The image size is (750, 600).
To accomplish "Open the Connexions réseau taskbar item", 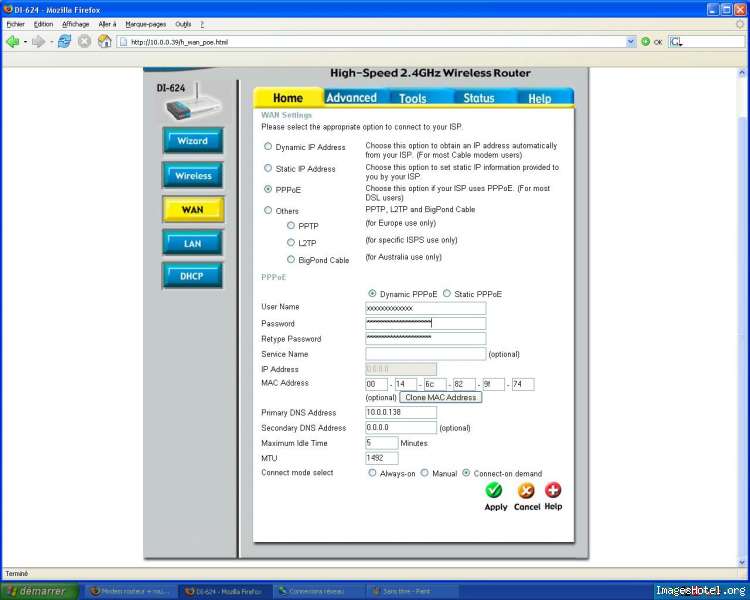I will (318, 591).
